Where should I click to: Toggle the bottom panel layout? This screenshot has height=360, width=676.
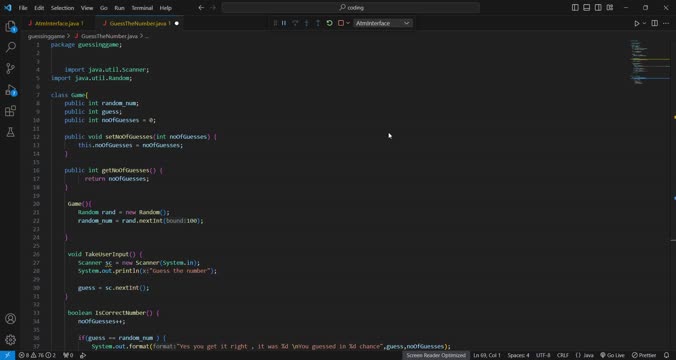pos(586,8)
